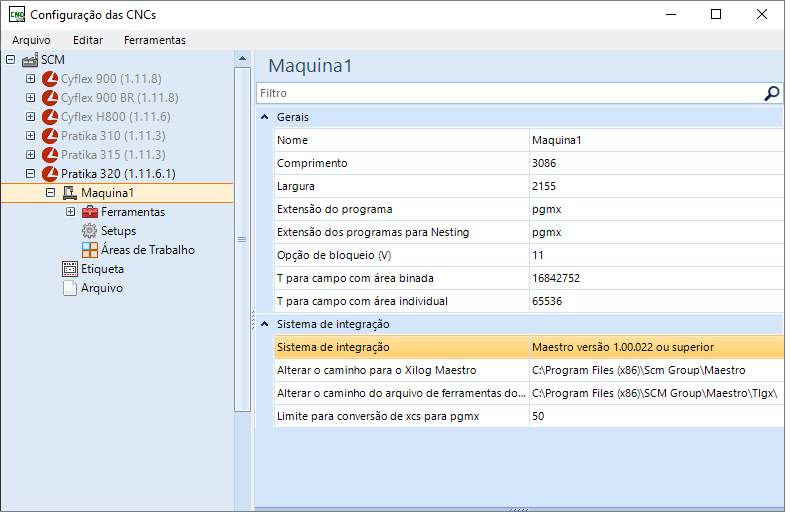The height and width of the screenshot is (522, 791).
Task: Collapse the Maquina1 tree node
Action: click(x=50, y=193)
